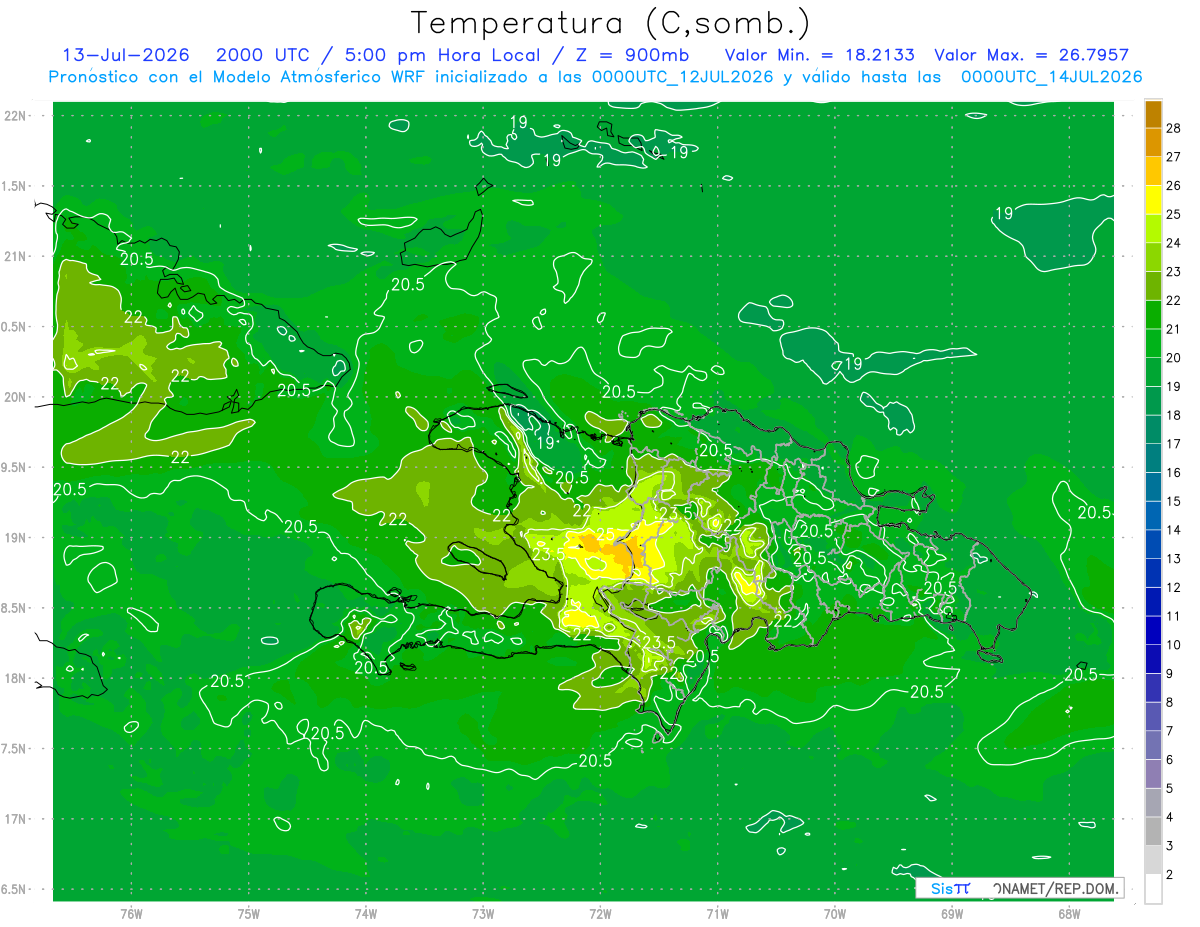The height and width of the screenshot is (927, 1200).
Task: Click the legend value label '23'
Action: pyautogui.click(x=1174, y=272)
